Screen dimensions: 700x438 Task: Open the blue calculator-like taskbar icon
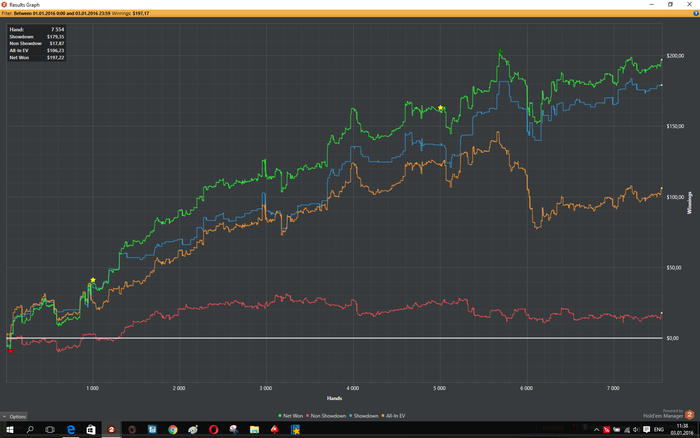point(152,429)
